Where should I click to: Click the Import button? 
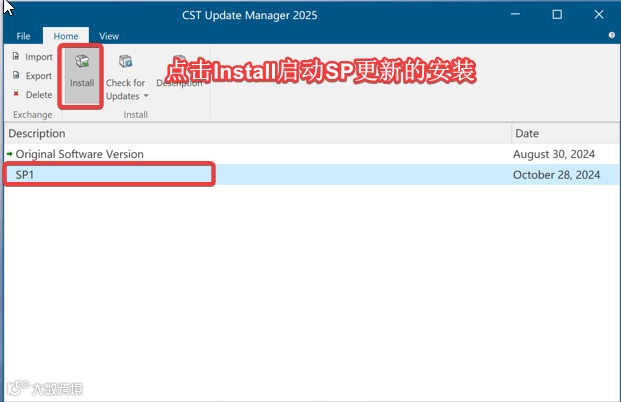(32, 57)
